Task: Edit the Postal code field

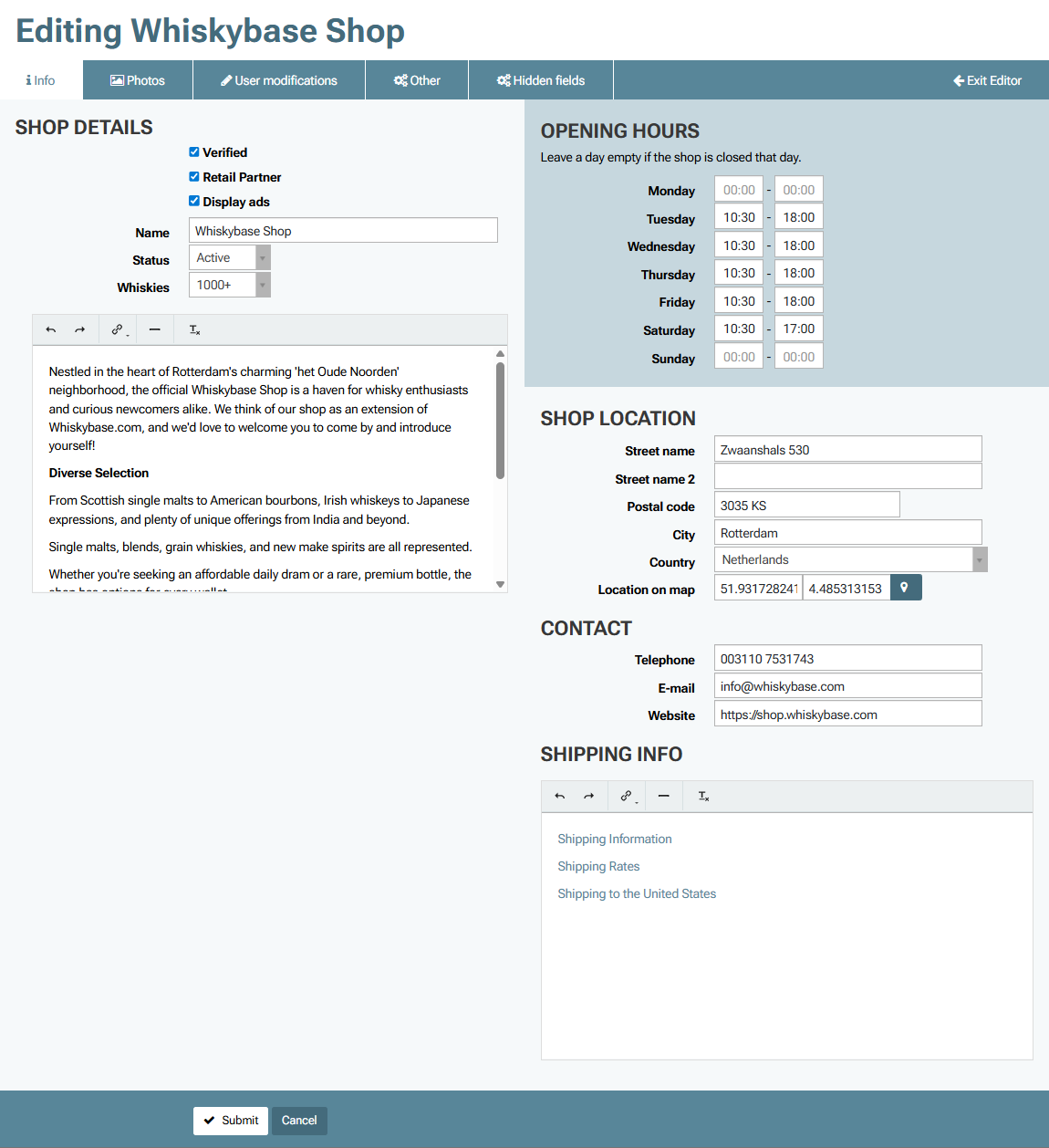Action: point(807,505)
